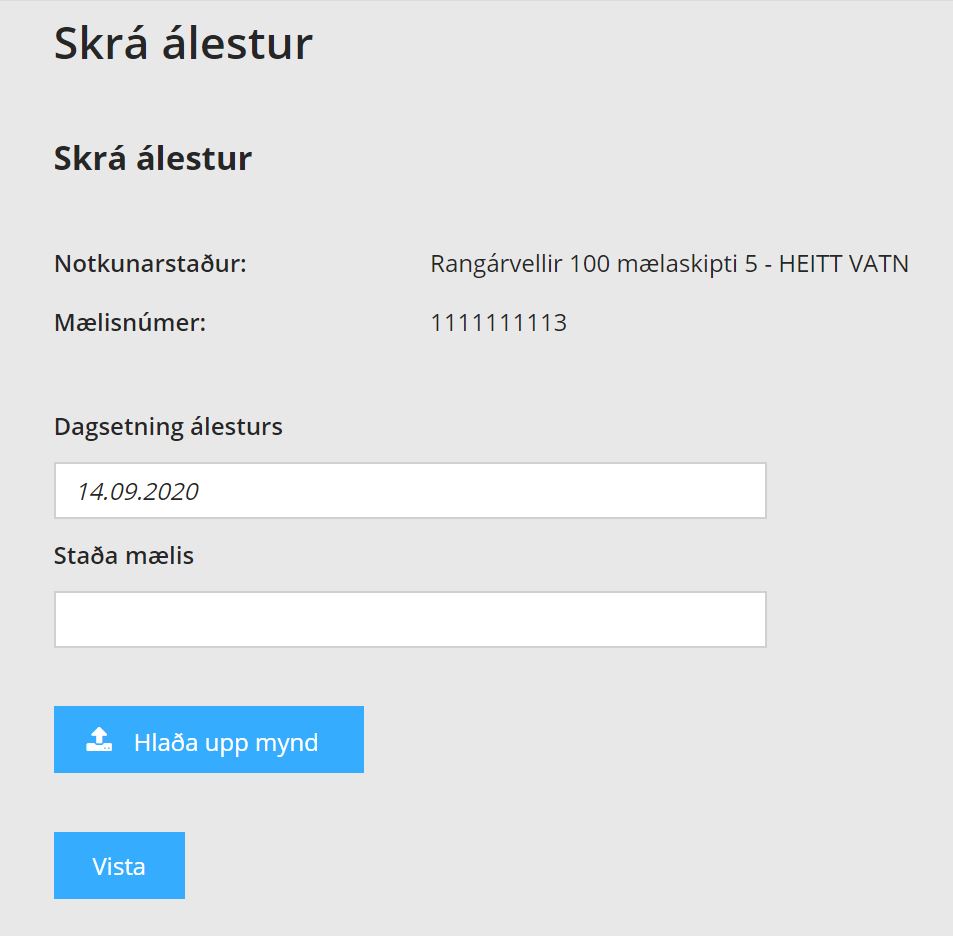Click the number 100 in the address

[x=589, y=264]
